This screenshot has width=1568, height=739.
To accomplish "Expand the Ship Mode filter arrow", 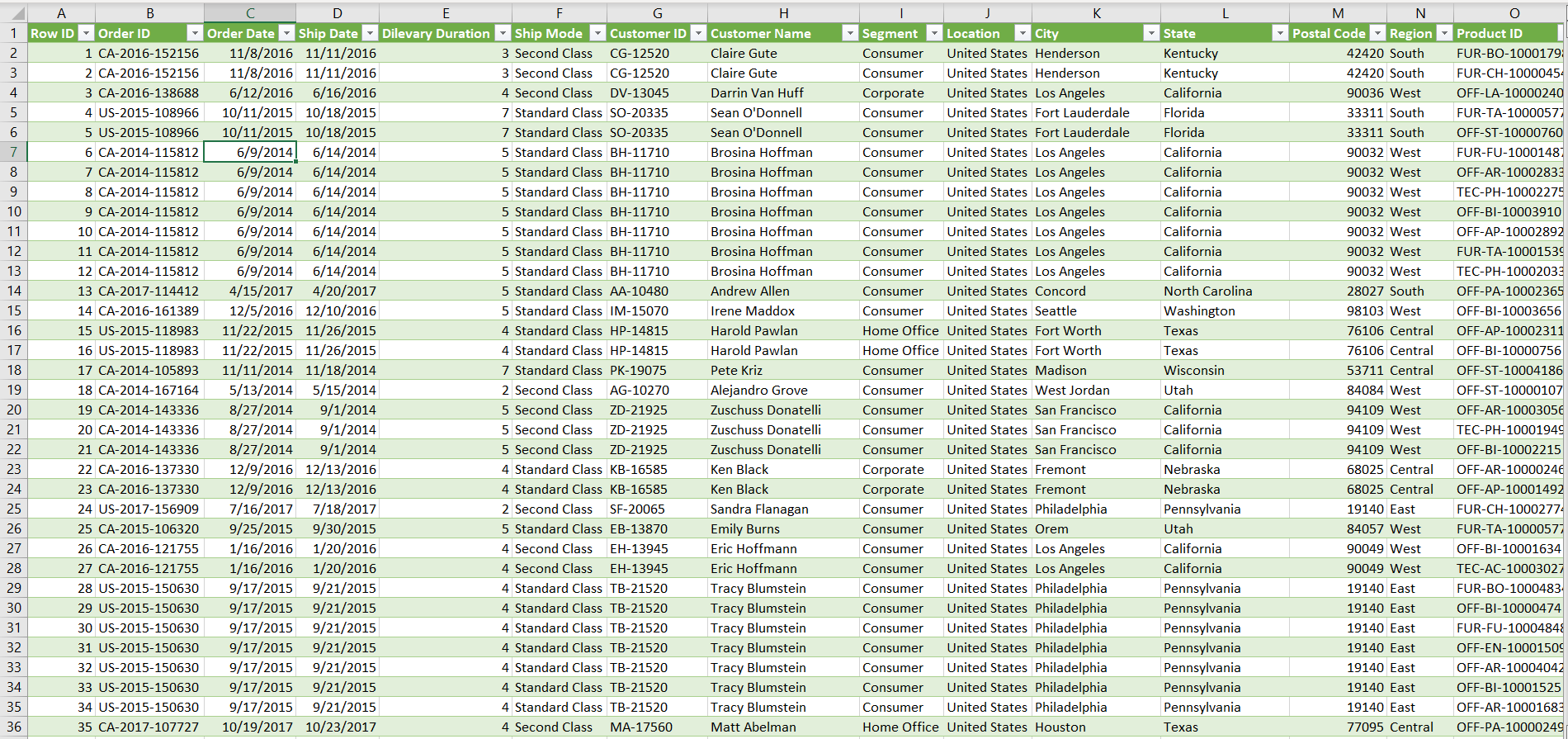I will click(x=597, y=33).
